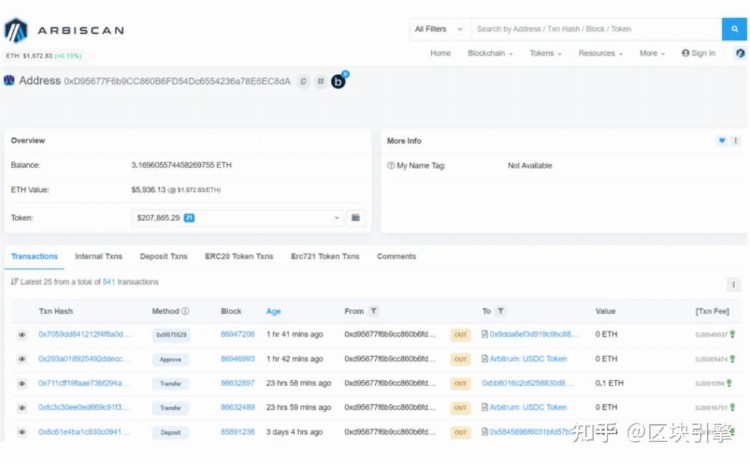Click the black Blockscan chat icon
The width and height of the screenshot is (750, 463).
point(338,81)
